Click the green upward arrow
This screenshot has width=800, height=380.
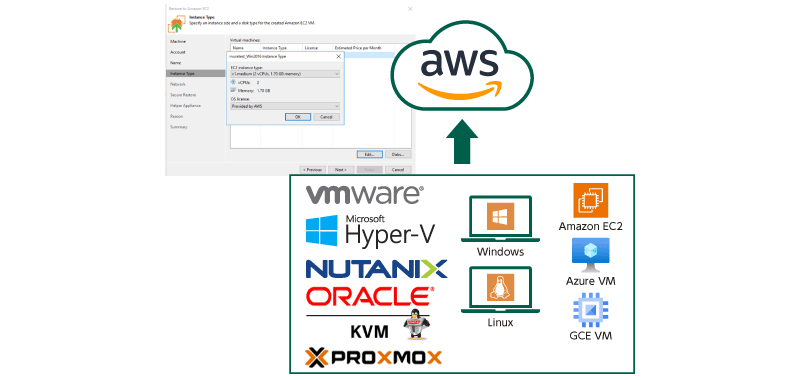click(x=462, y=142)
